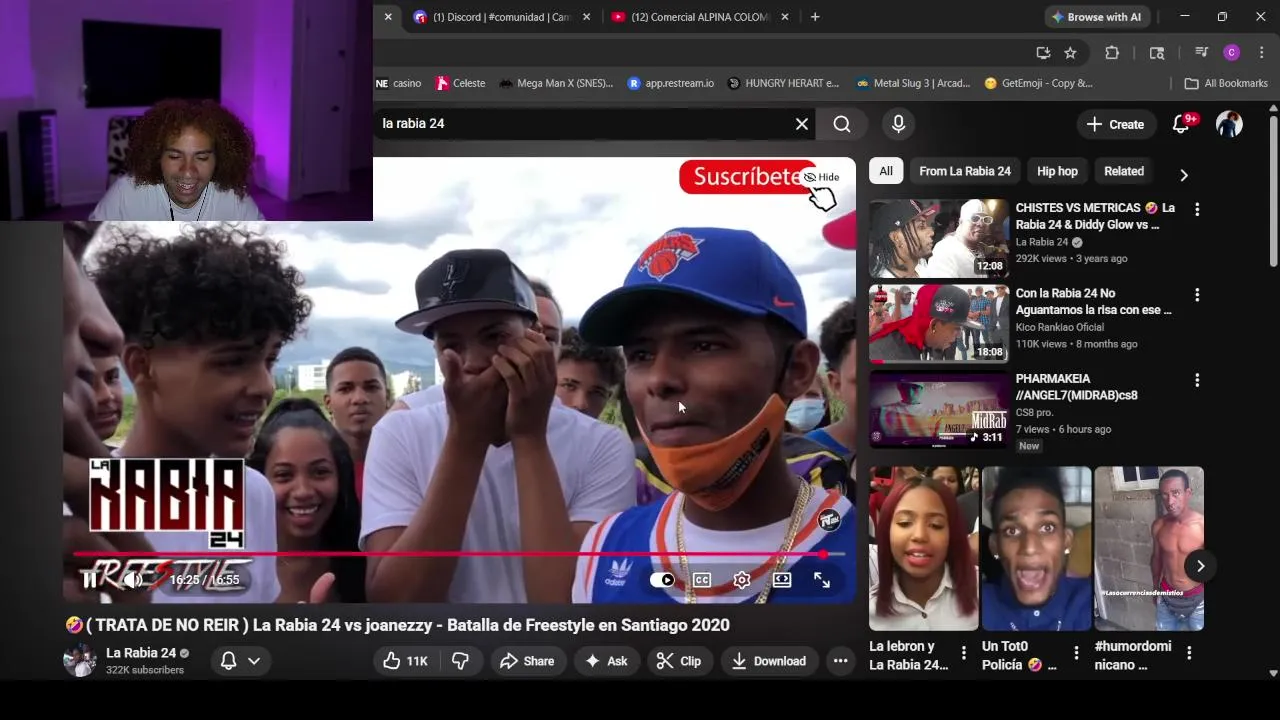
Task: Open La Rabia 24 channel avatar
Action: (x=80, y=660)
